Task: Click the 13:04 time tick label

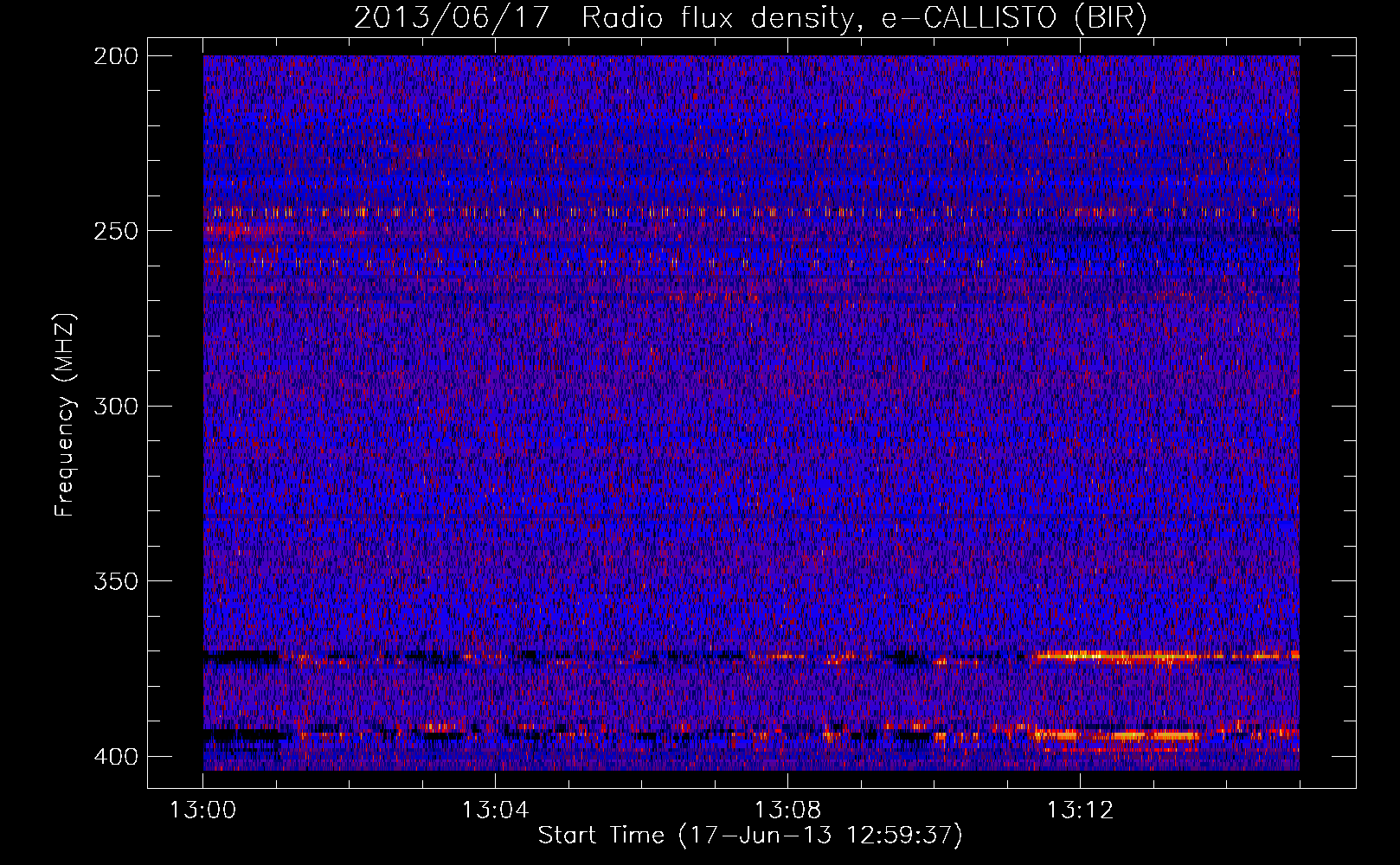Action: pyautogui.click(x=495, y=811)
